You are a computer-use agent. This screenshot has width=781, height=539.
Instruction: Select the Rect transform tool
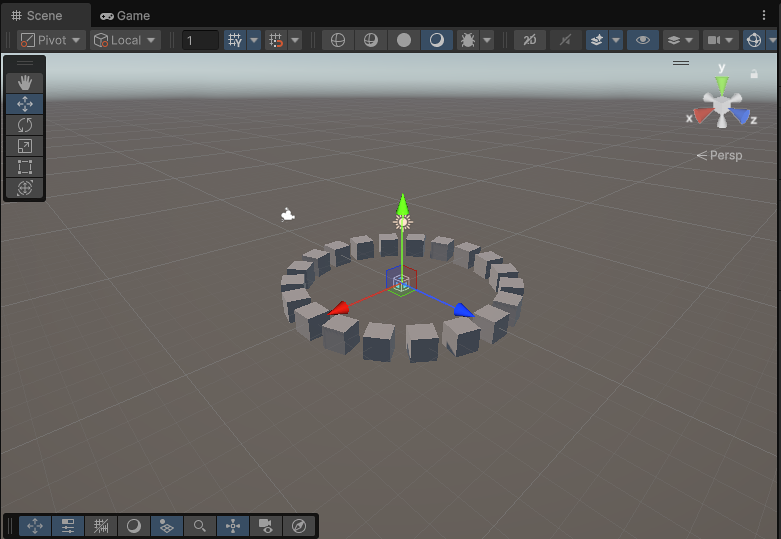(x=25, y=167)
